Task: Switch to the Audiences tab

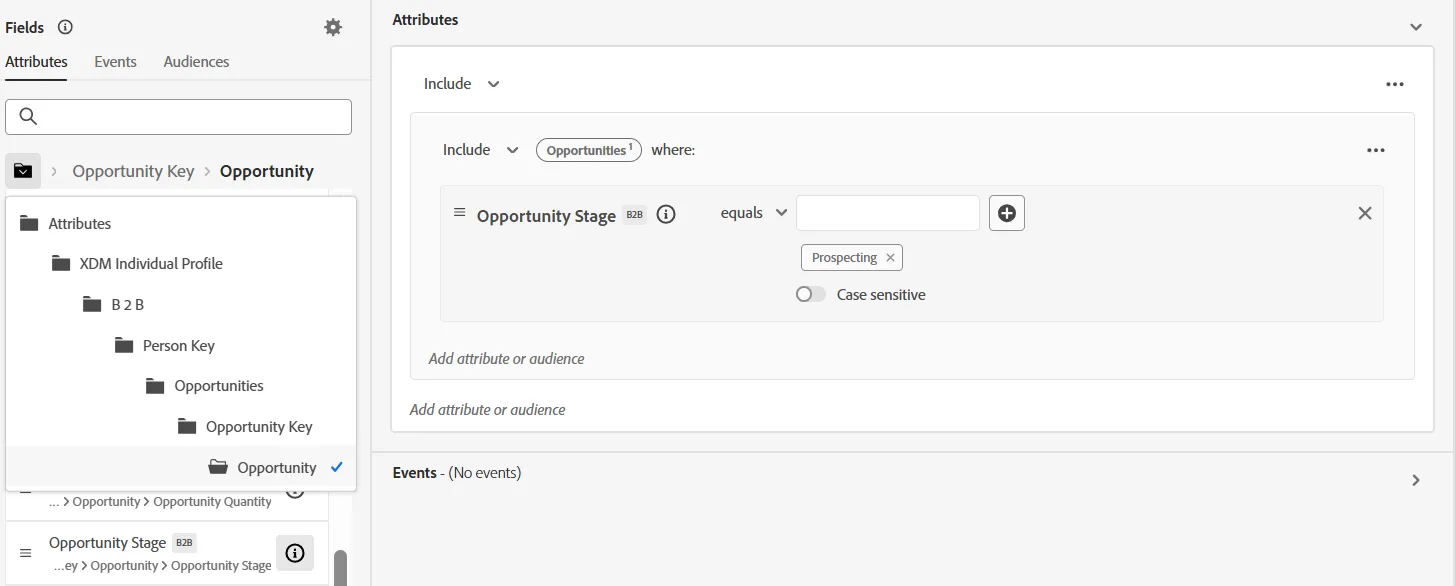Action: click(196, 62)
